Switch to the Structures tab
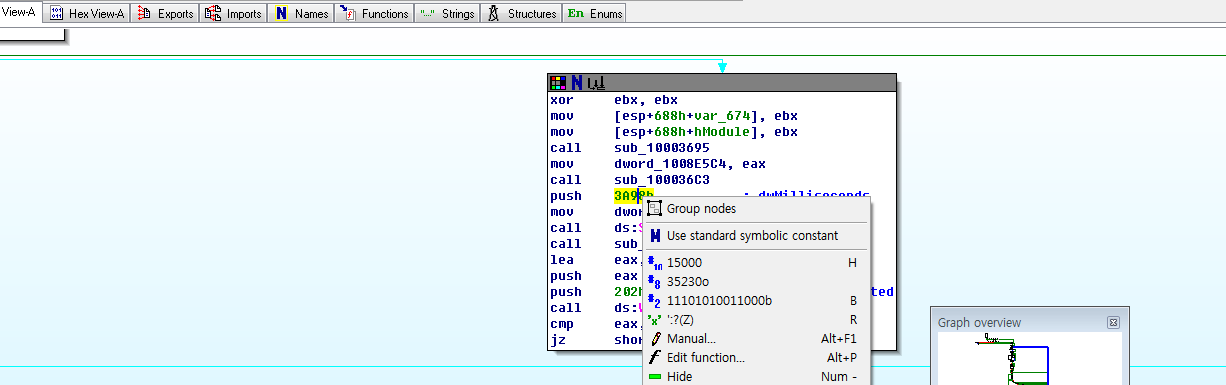The height and width of the screenshot is (385, 1226). tap(521, 14)
